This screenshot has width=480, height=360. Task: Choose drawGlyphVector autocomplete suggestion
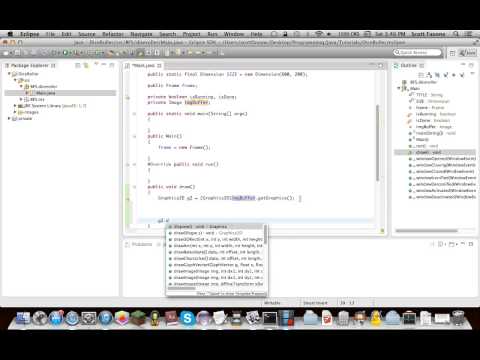[x=215, y=265]
